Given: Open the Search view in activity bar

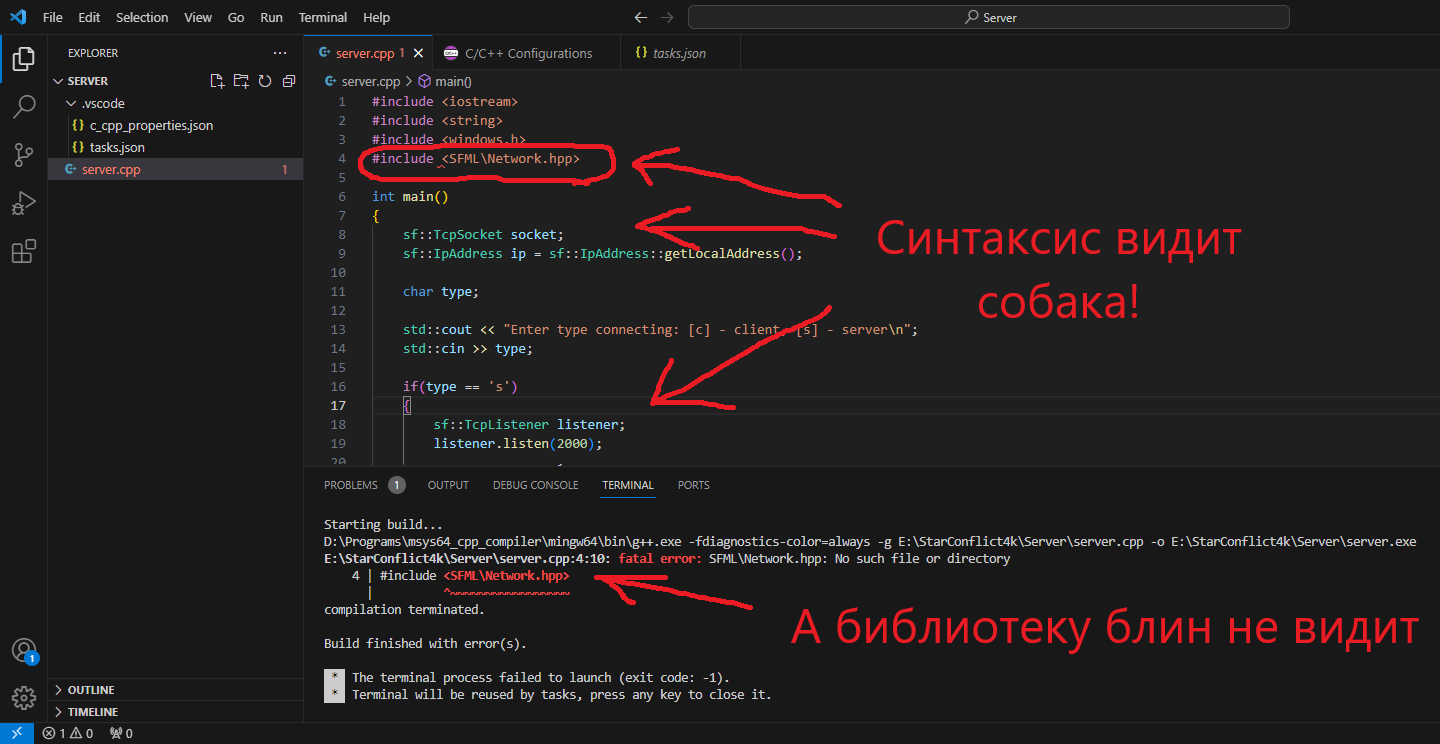Looking at the screenshot, I should tap(23, 107).
